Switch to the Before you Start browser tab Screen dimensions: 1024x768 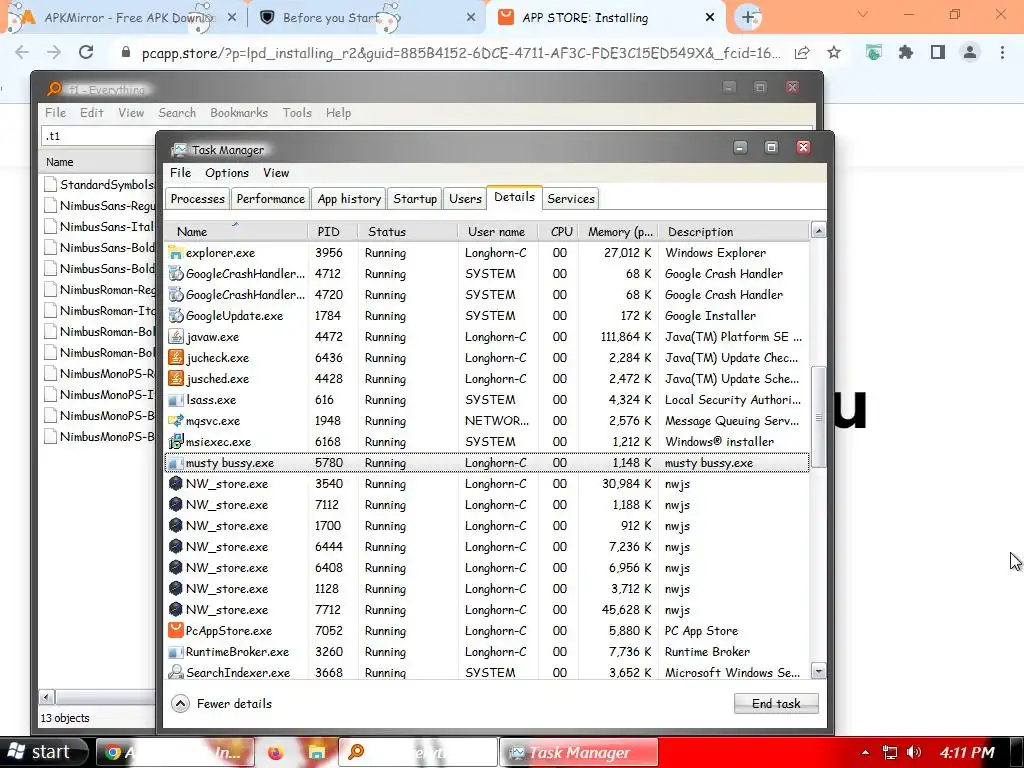(x=366, y=18)
